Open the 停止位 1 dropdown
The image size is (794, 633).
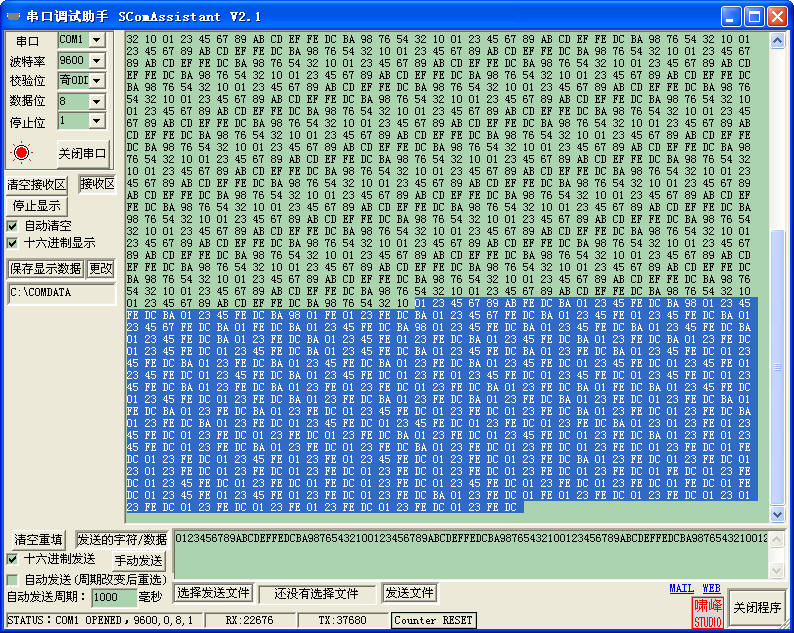click(97, 121)
